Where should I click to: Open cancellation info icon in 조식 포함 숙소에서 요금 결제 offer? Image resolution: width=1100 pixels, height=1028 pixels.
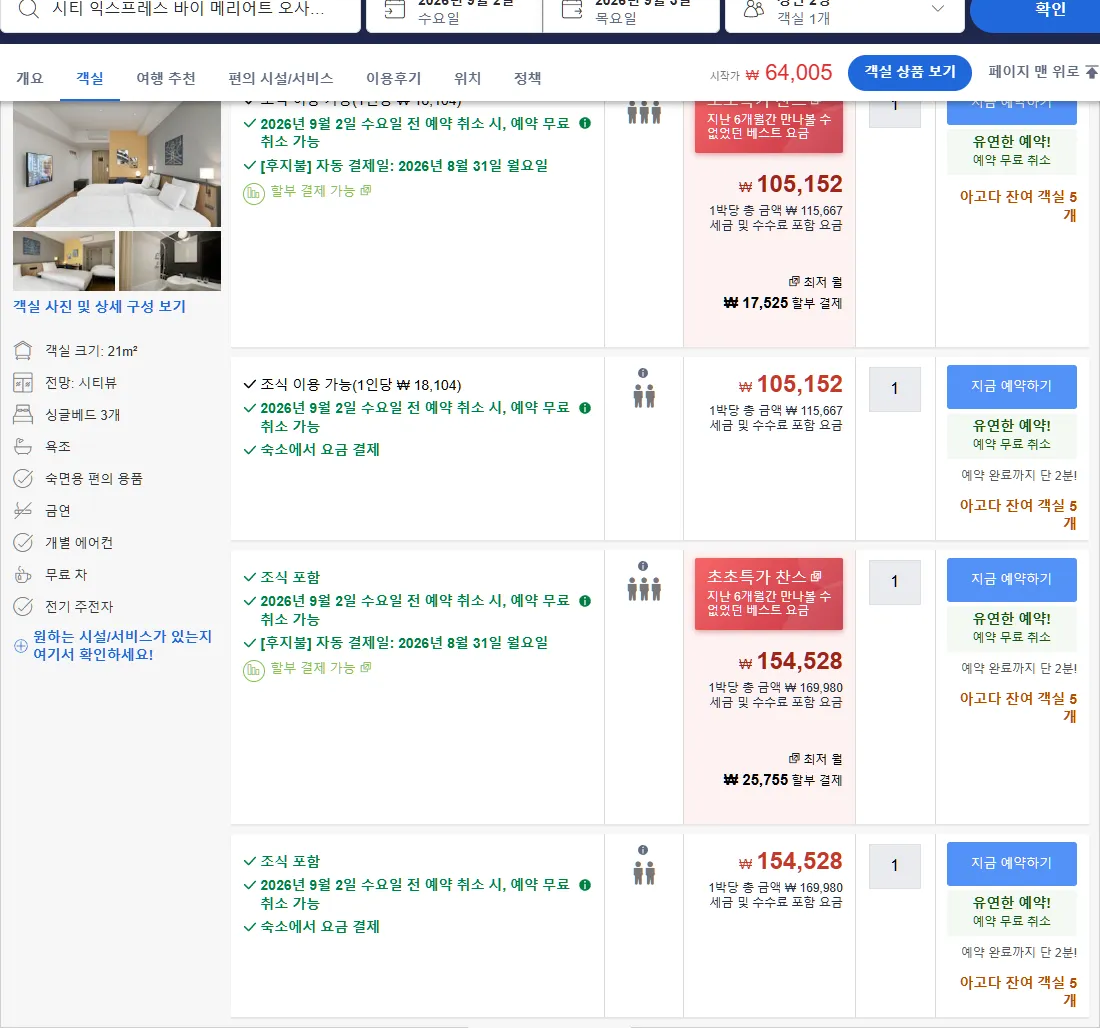pyautogui.click(x=585, y=885)
